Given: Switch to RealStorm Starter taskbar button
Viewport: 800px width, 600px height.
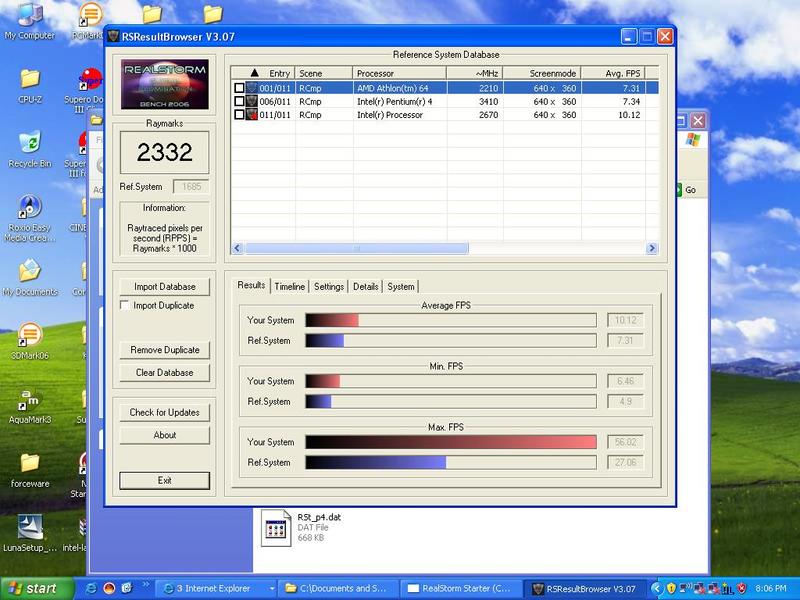Looking at the screenshot, I should tap(461, 588).
